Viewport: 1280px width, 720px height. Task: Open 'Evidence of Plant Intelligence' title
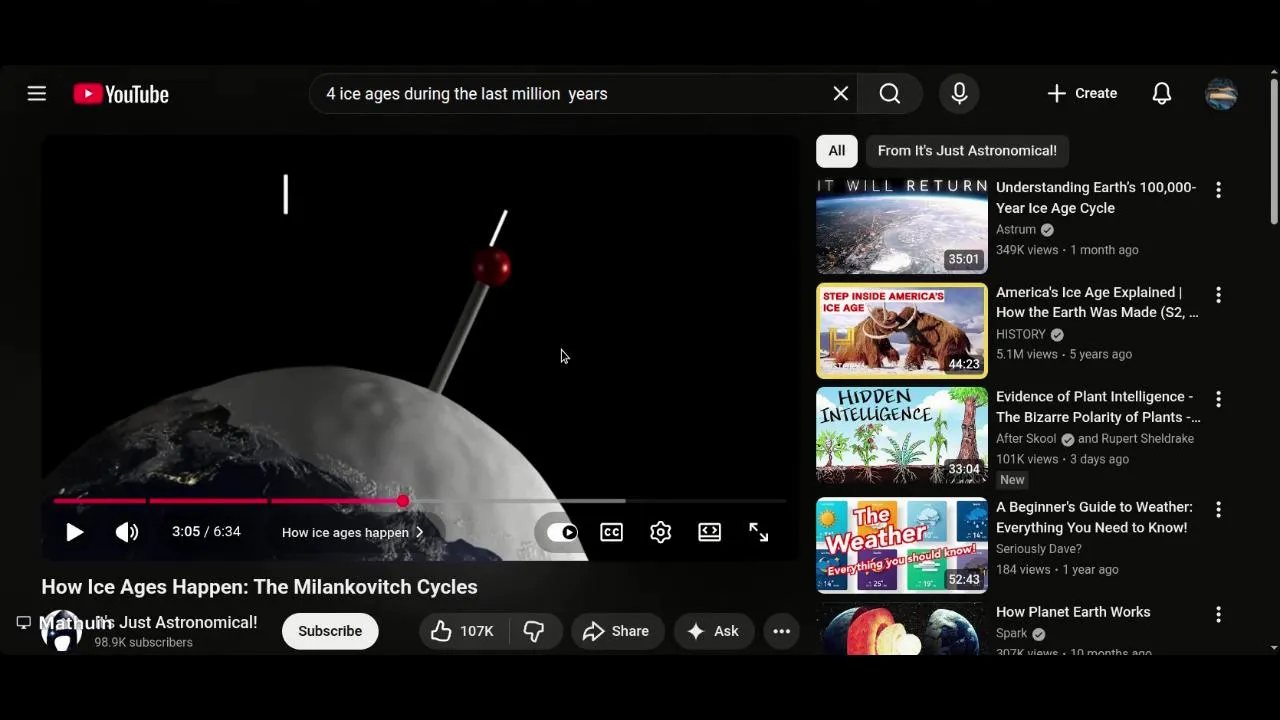(1098, 407)
